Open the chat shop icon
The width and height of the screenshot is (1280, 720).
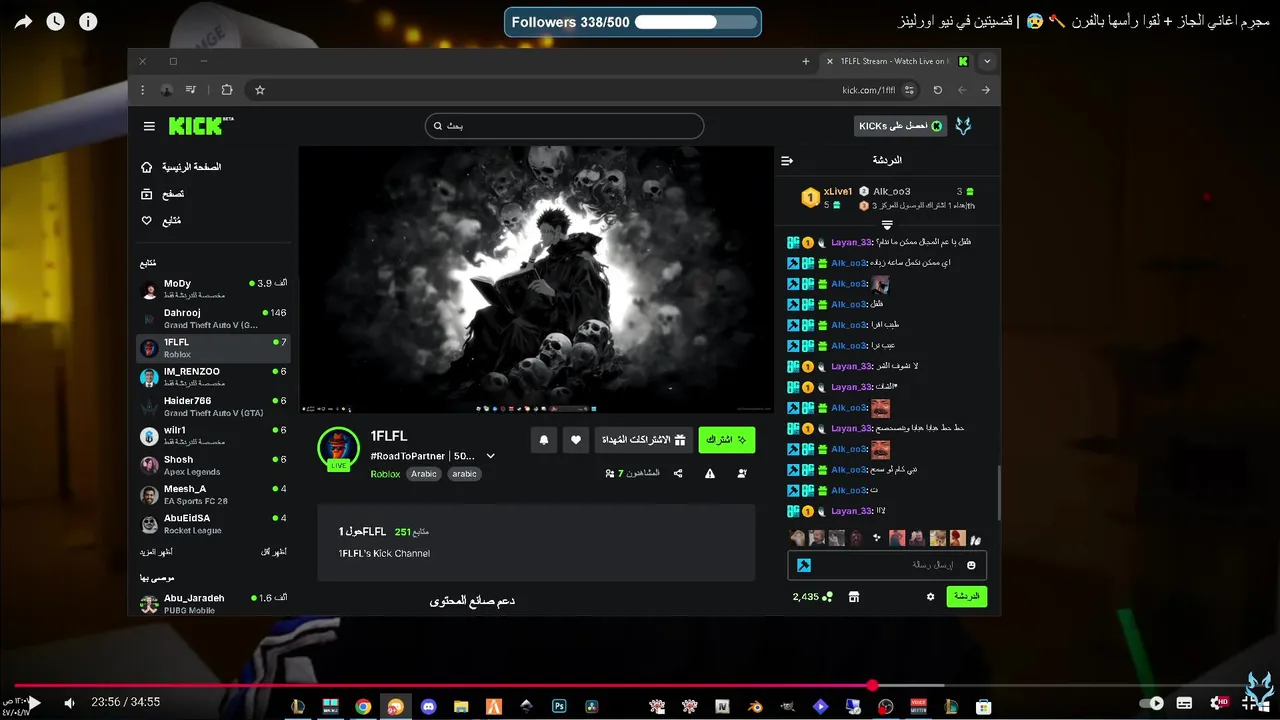point(854,597)
